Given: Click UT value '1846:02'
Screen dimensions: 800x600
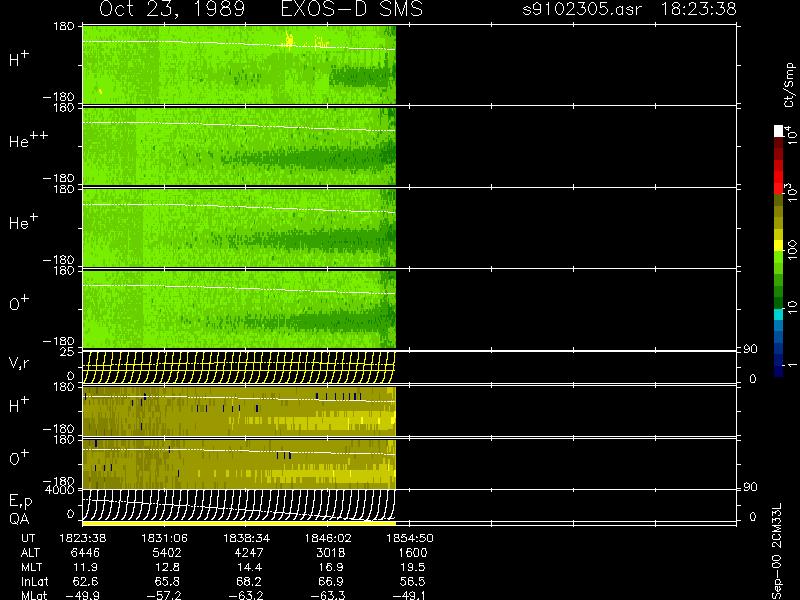Looking at the screenshot, I should [x=328, y=538].
